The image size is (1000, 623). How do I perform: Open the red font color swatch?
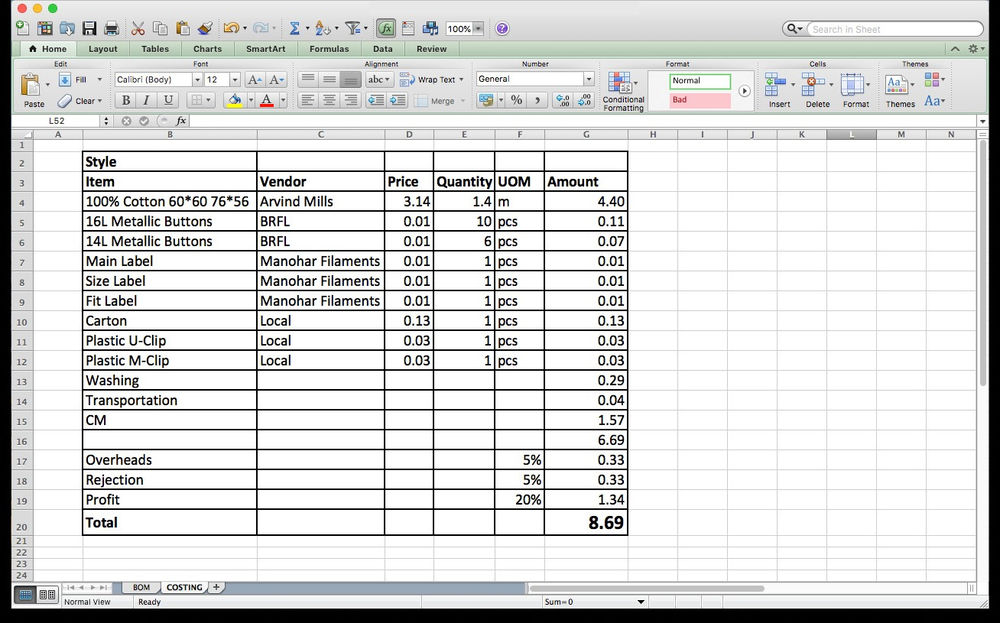266,101
